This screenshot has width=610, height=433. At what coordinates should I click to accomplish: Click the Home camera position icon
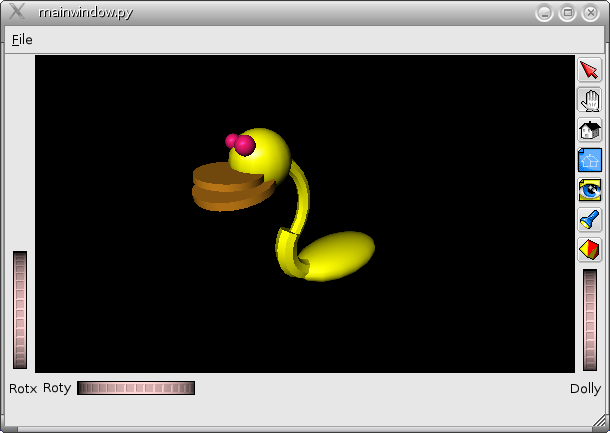[x=590, y=130]
